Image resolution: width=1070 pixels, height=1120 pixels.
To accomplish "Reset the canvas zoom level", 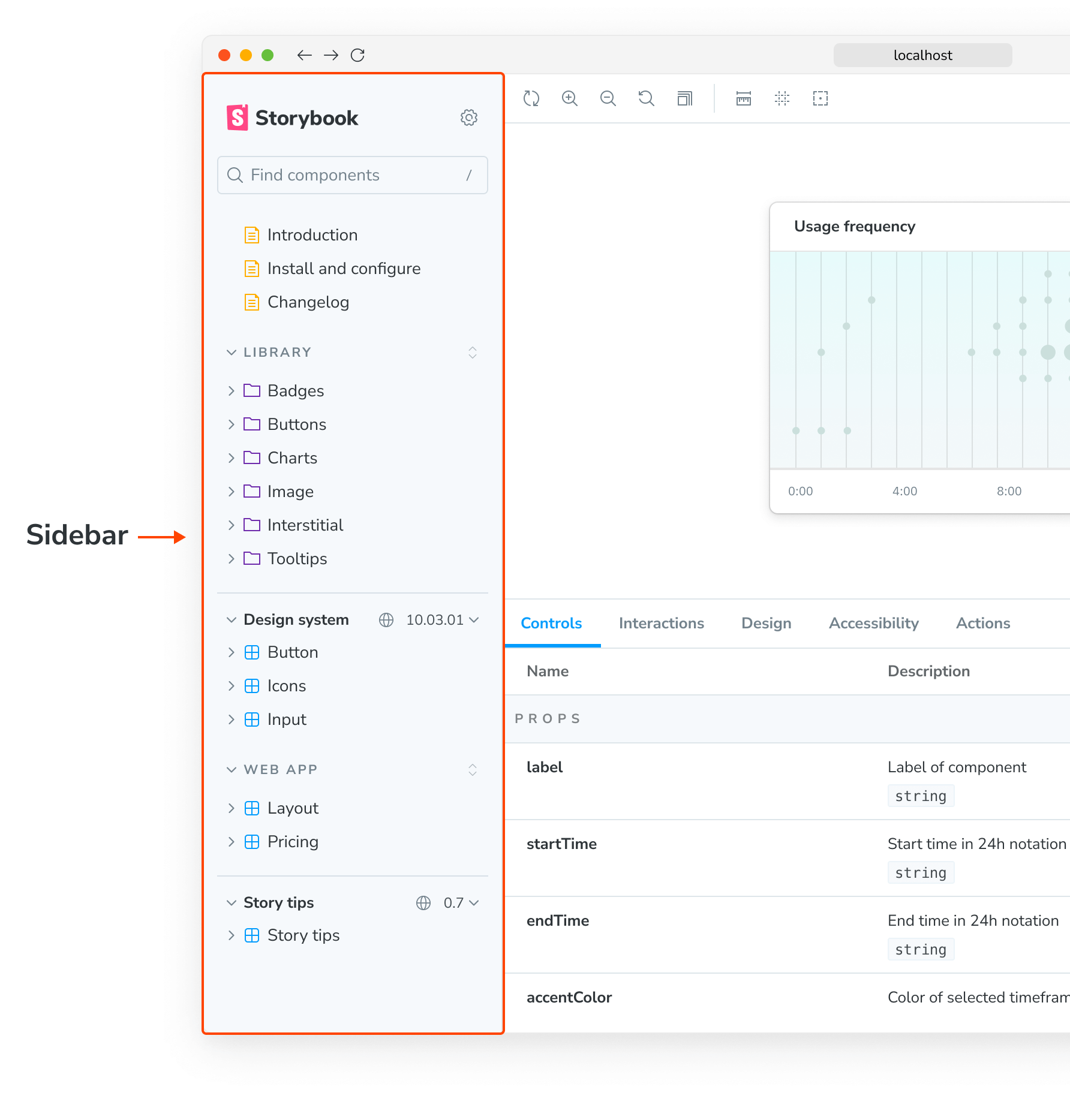I will [646, 98].
